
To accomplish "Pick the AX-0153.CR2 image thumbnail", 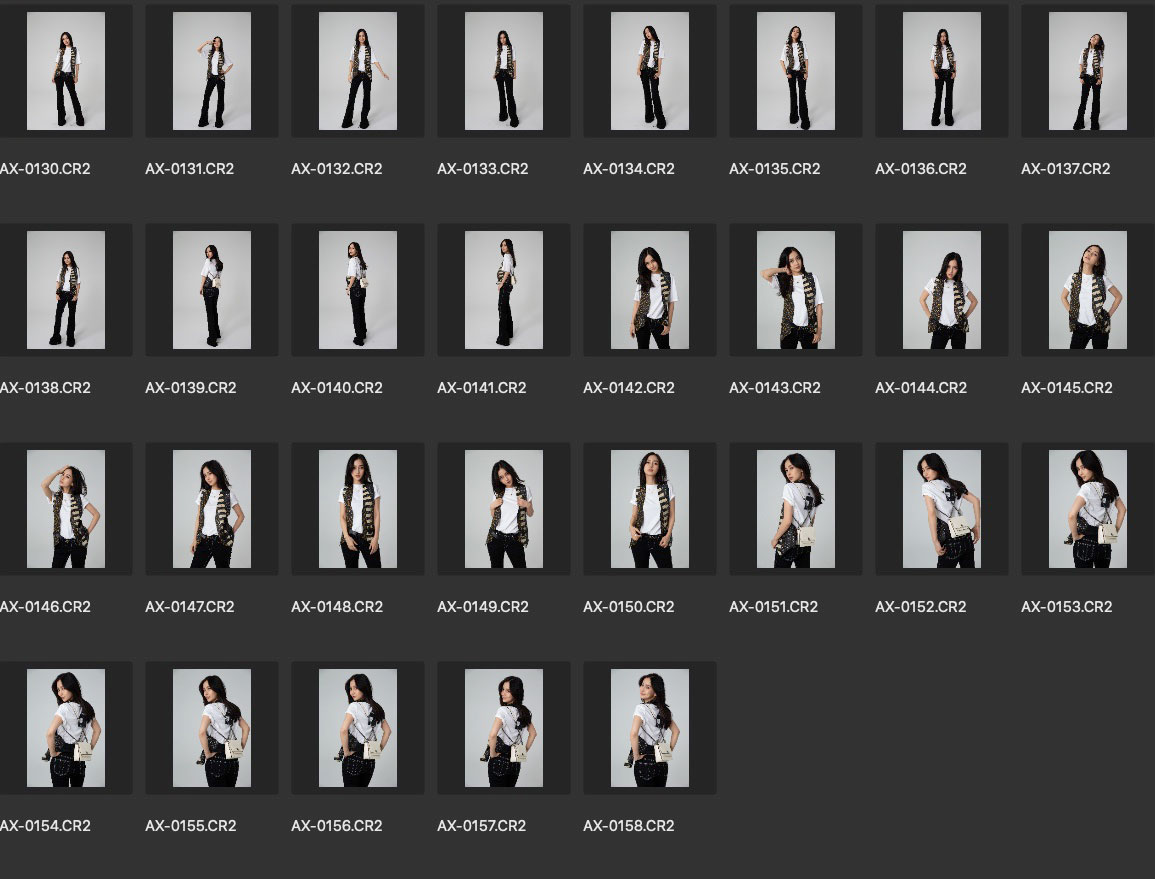I will point(1088,509).
